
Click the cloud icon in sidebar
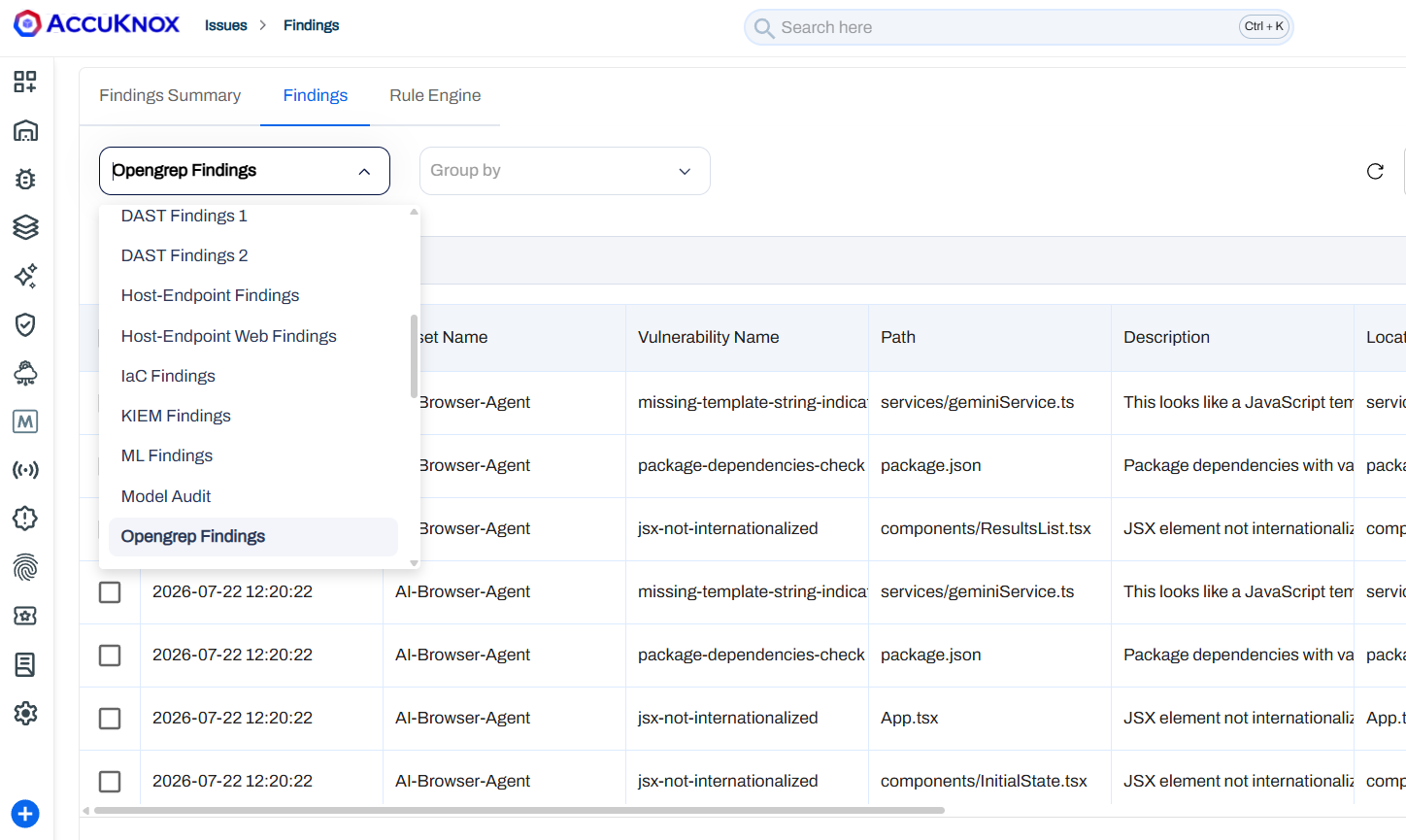point(25,373)
